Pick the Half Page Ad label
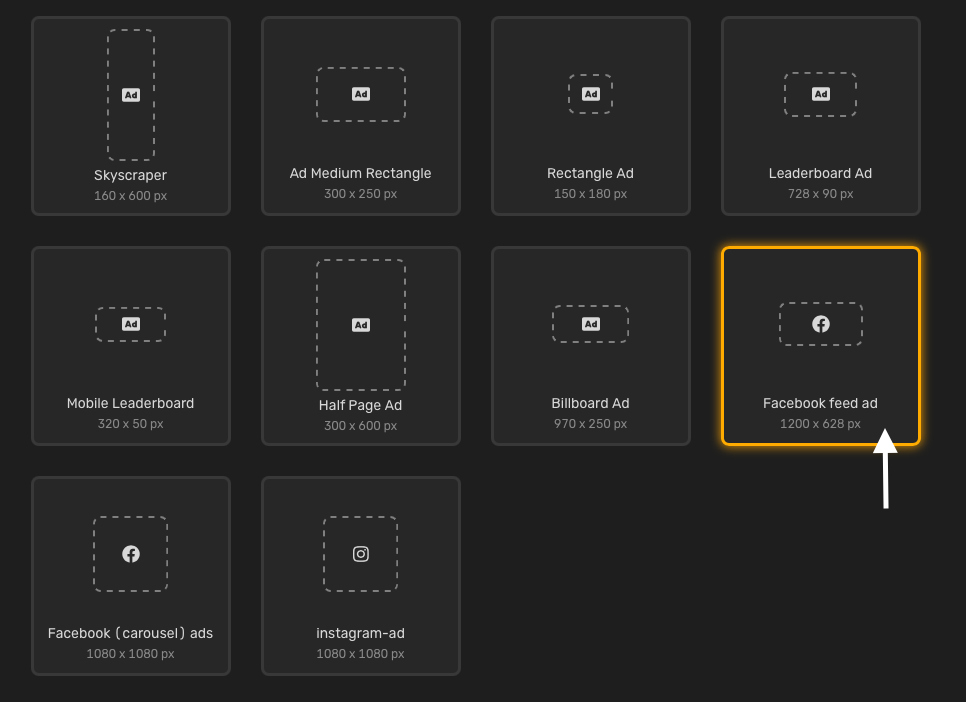Image resolution: width=966 pixels, height=702 pixels. coord(360,406)
